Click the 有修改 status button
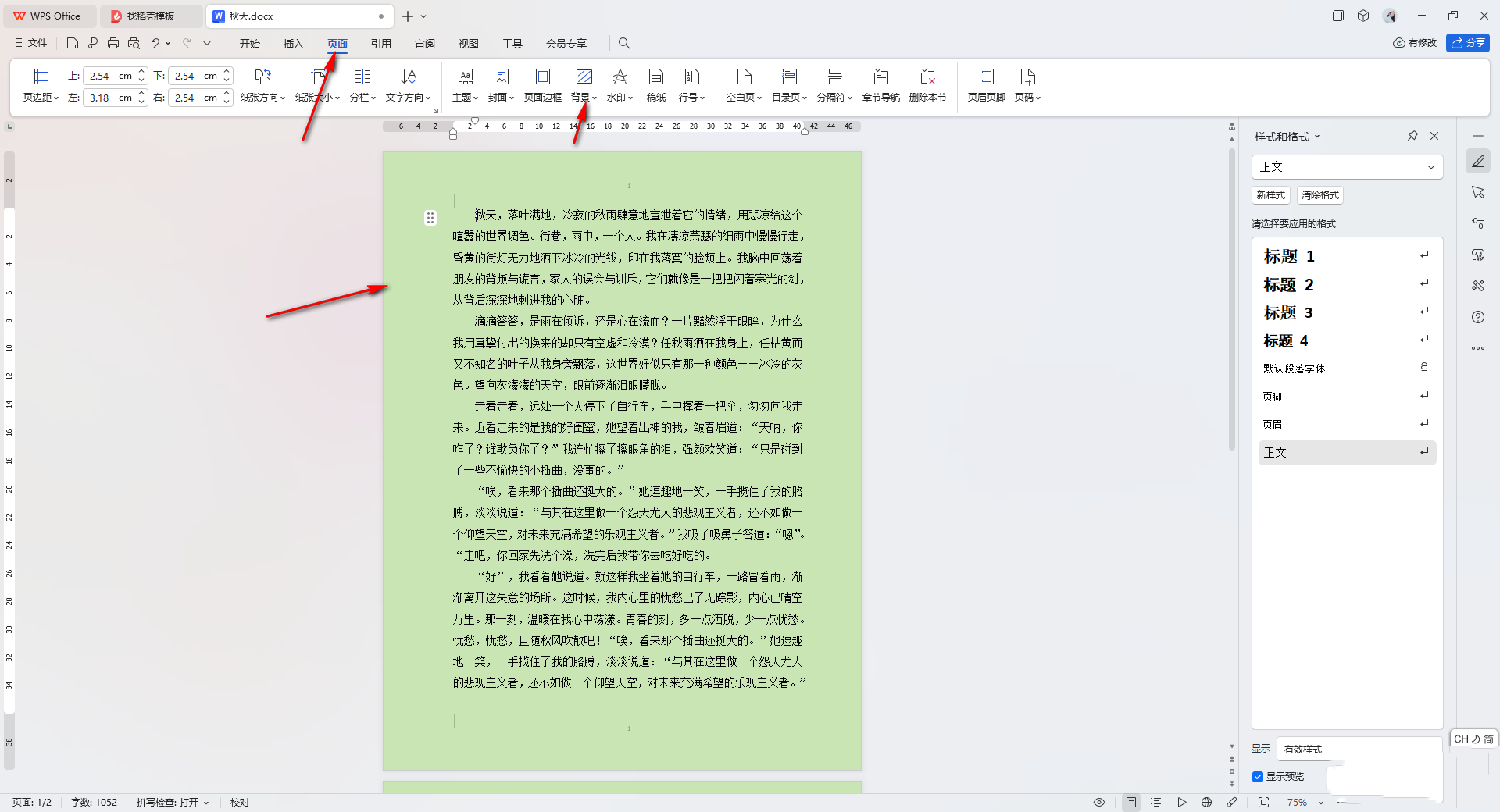The width and height of the screenshot is (1500, 812). point(1415,43)
